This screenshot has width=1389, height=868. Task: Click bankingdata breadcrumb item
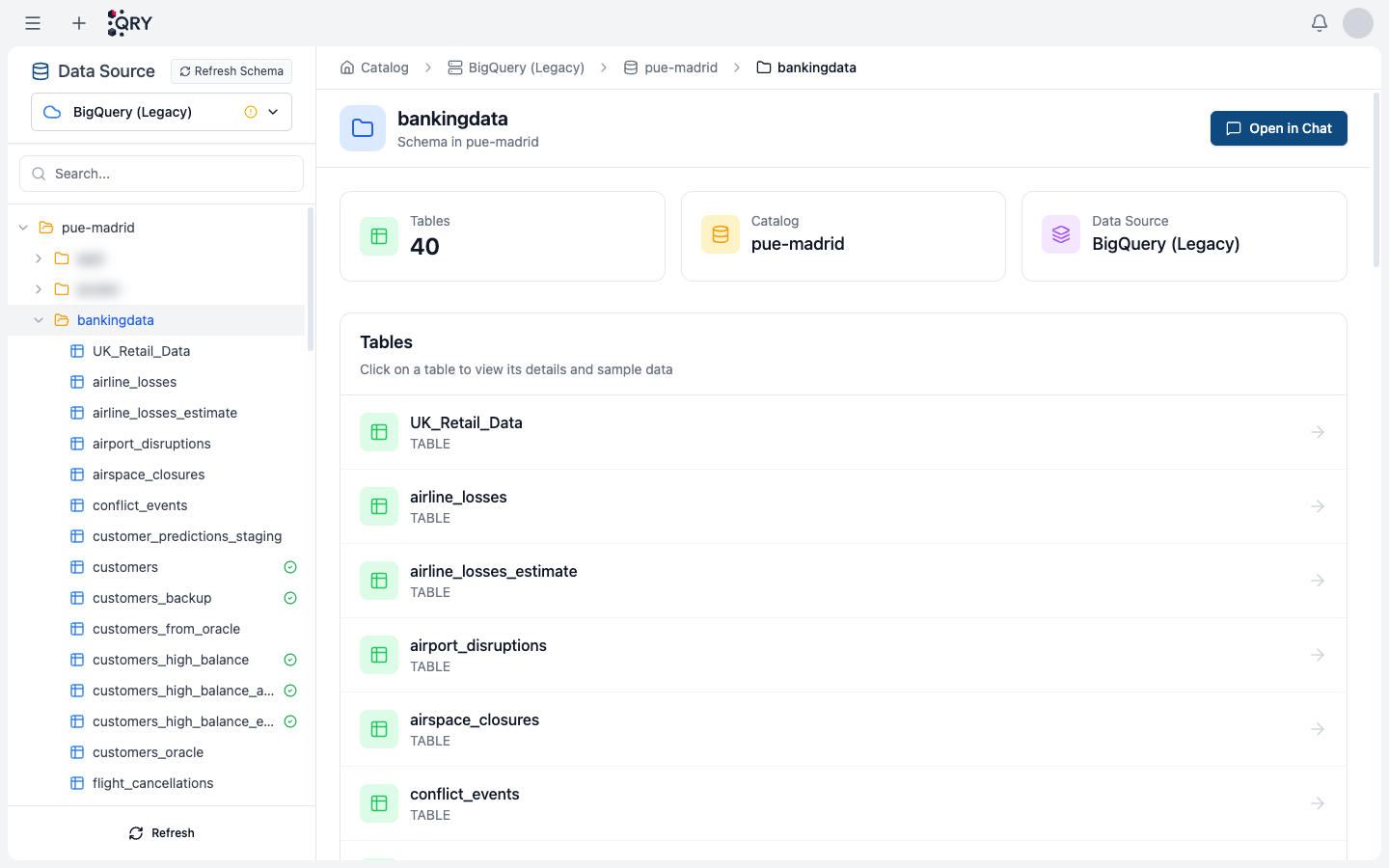(806, 68)
